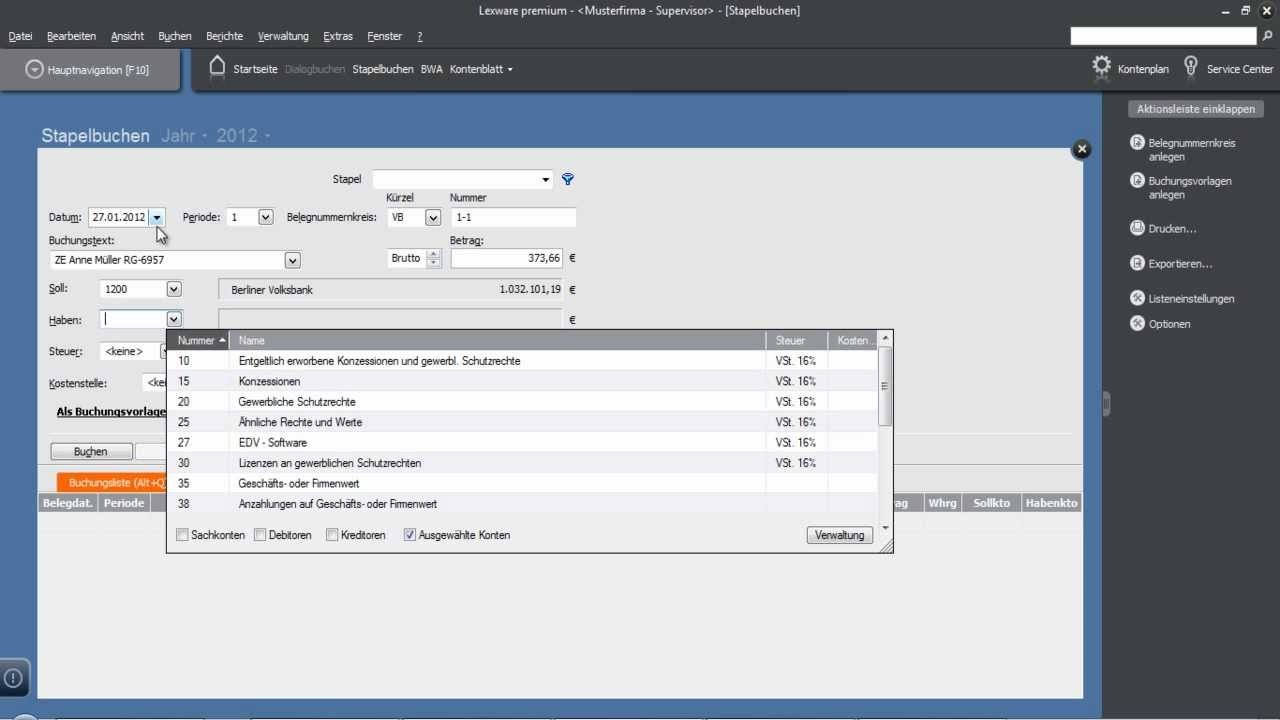This screenshot has width=1280, height=720.
Task: Click in the Haben account input field
Action: [133, 319]
